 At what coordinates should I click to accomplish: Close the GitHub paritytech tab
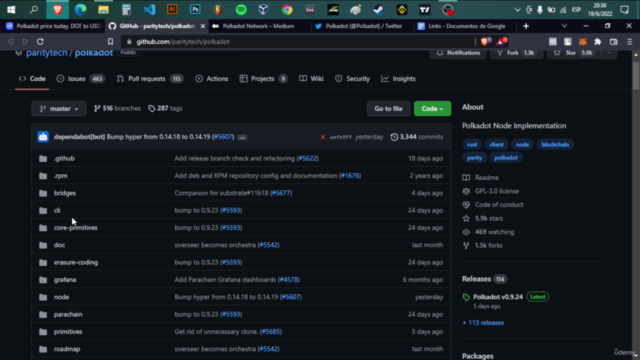pyautogui.click(x=202, y=26)
